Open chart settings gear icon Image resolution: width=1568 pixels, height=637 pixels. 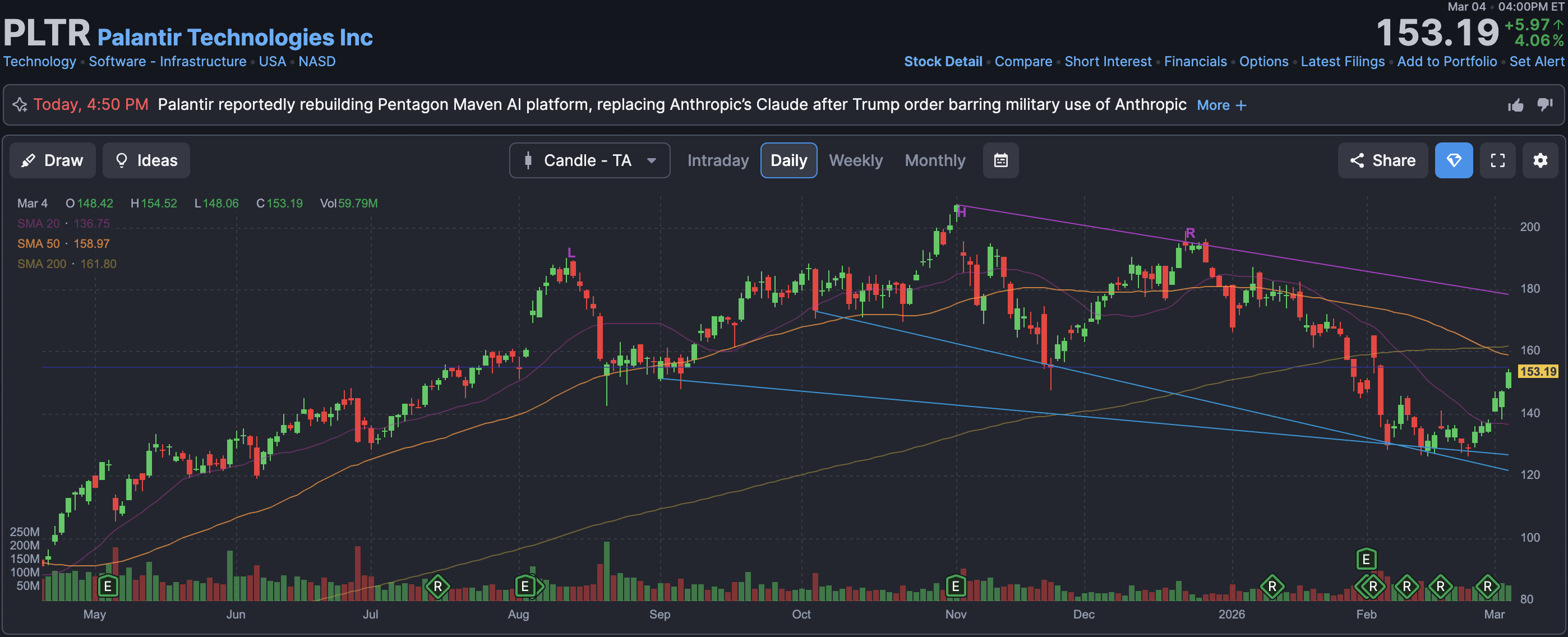tap(1540, 160)
